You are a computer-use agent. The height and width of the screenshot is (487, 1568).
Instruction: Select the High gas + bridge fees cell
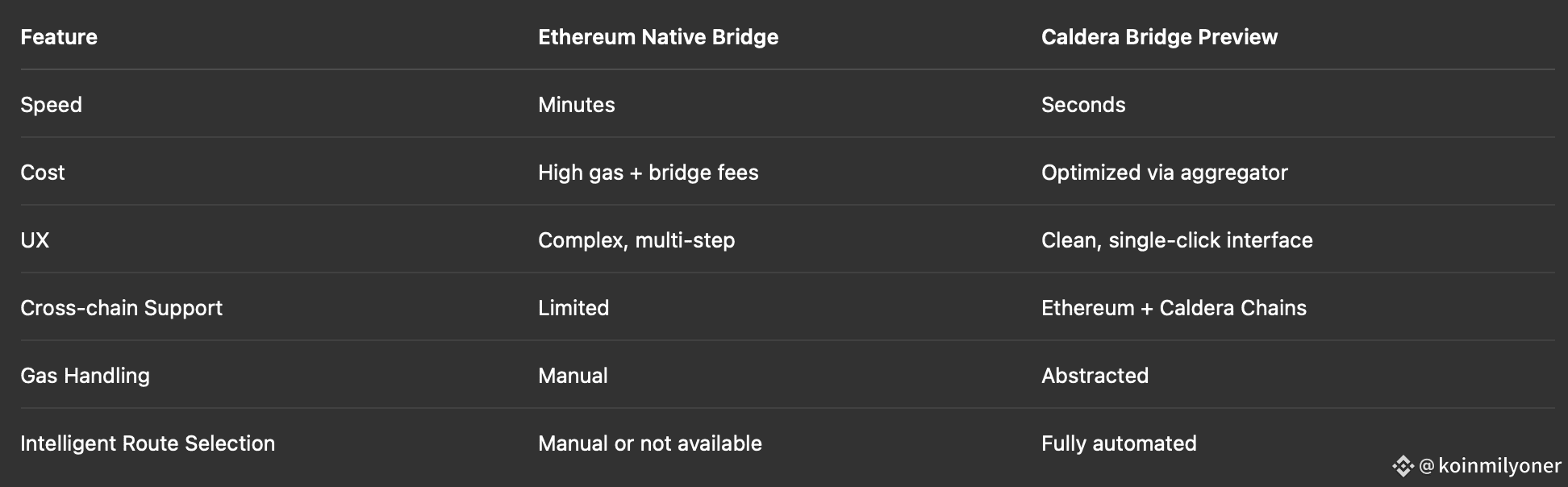[x=648, y=173]
